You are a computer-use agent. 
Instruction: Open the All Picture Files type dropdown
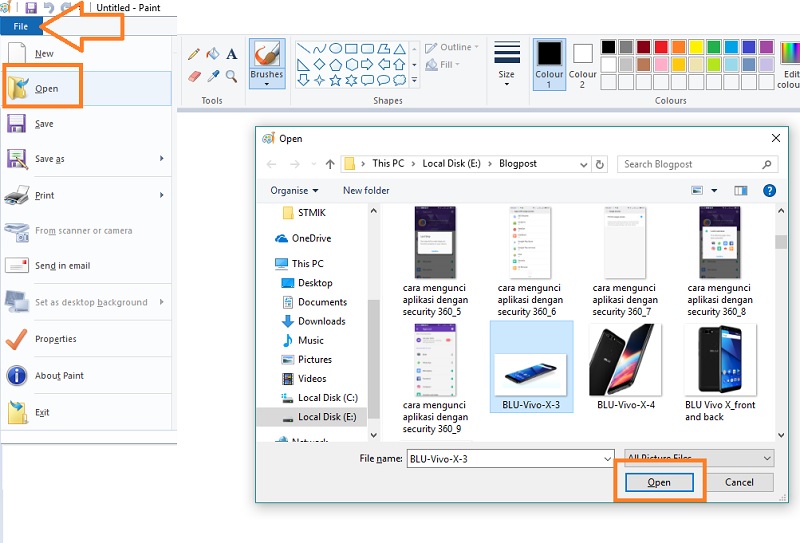pos(699,458)
